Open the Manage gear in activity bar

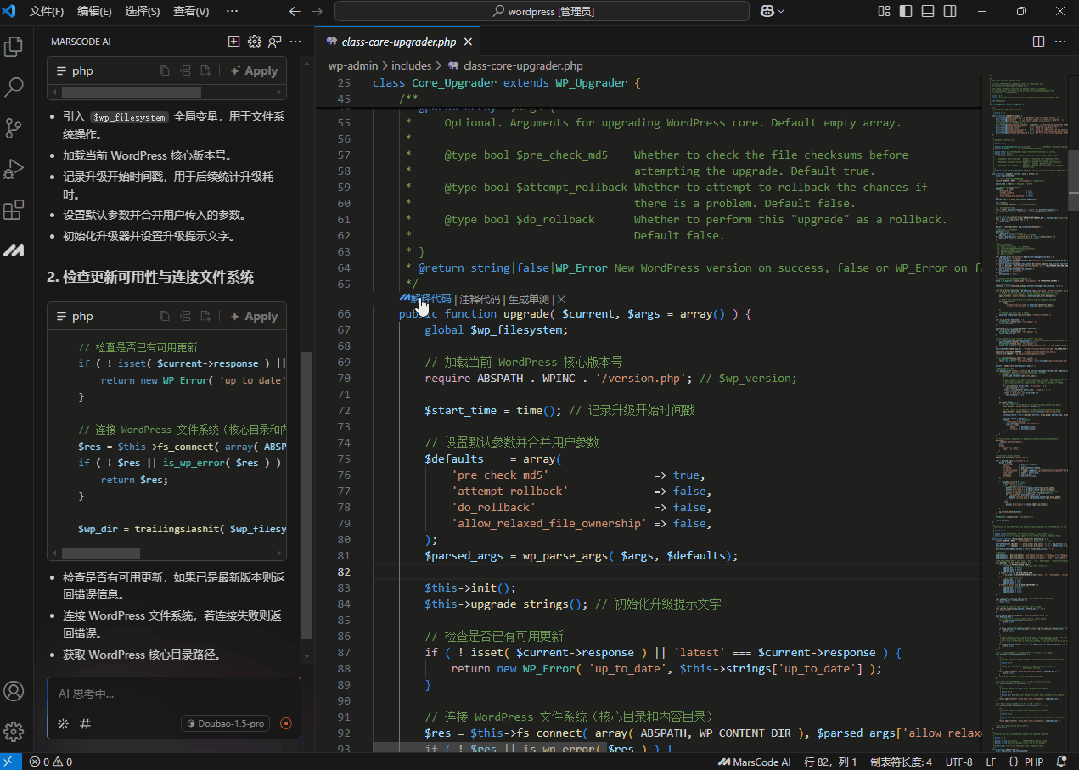point(14,731)
